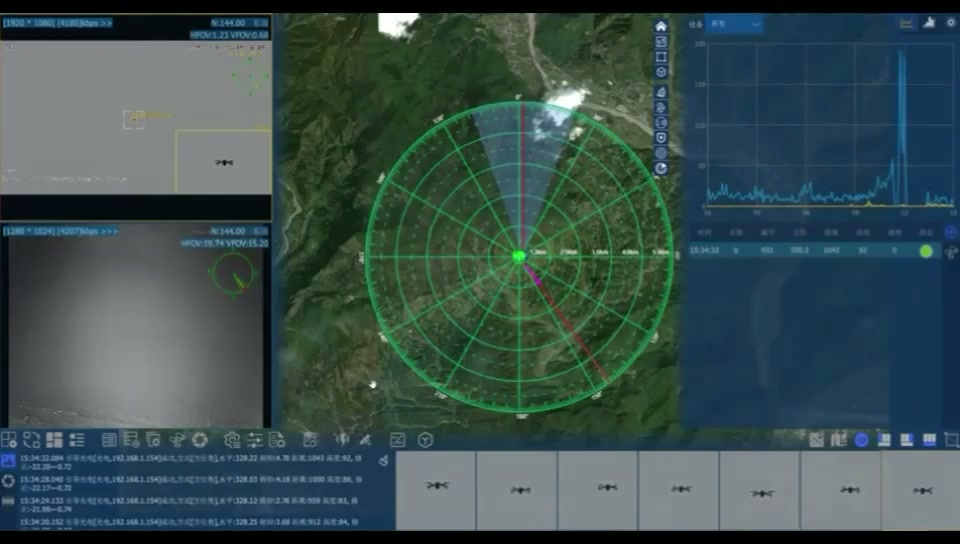Viewport: 960px width, 544px height.
Task: Click the shield icon in map toolbar
Action: [x=661, y=138]
